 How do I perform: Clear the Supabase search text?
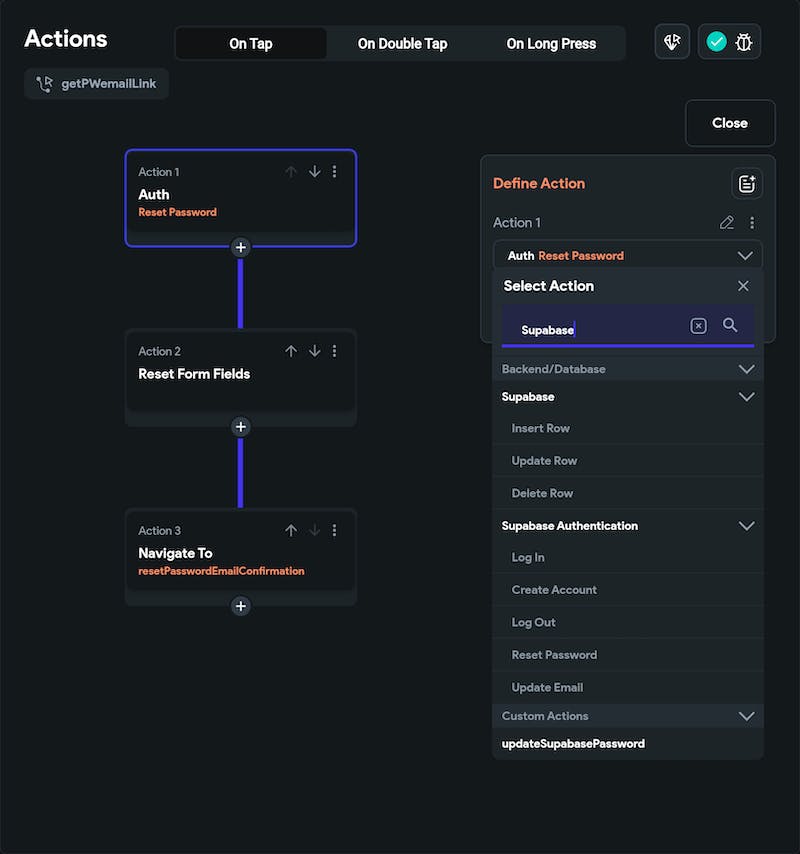pyautogui.click(x=698, y=326)
